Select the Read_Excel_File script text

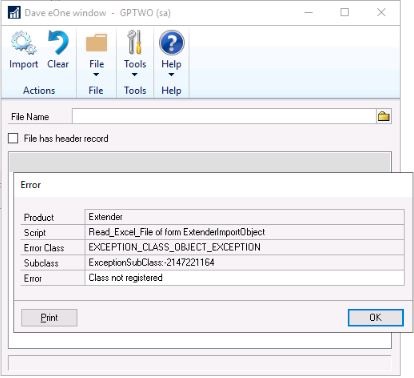point(177,232)
